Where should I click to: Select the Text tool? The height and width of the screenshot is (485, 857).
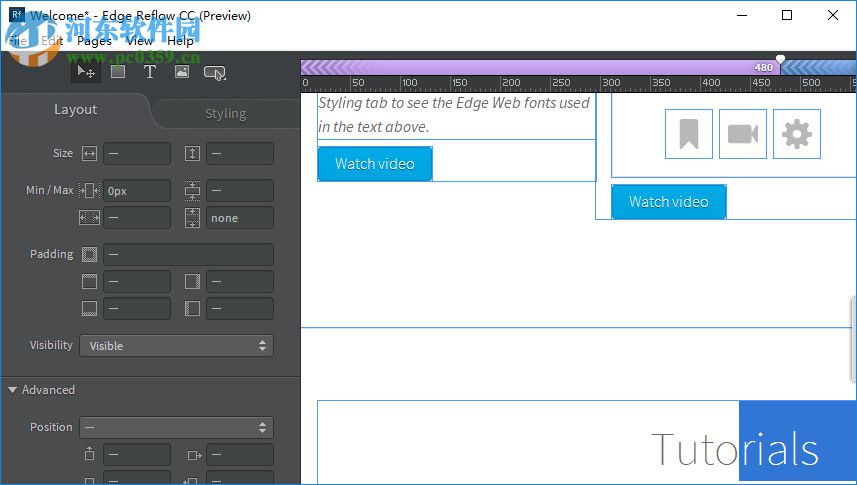coord(149,72)
